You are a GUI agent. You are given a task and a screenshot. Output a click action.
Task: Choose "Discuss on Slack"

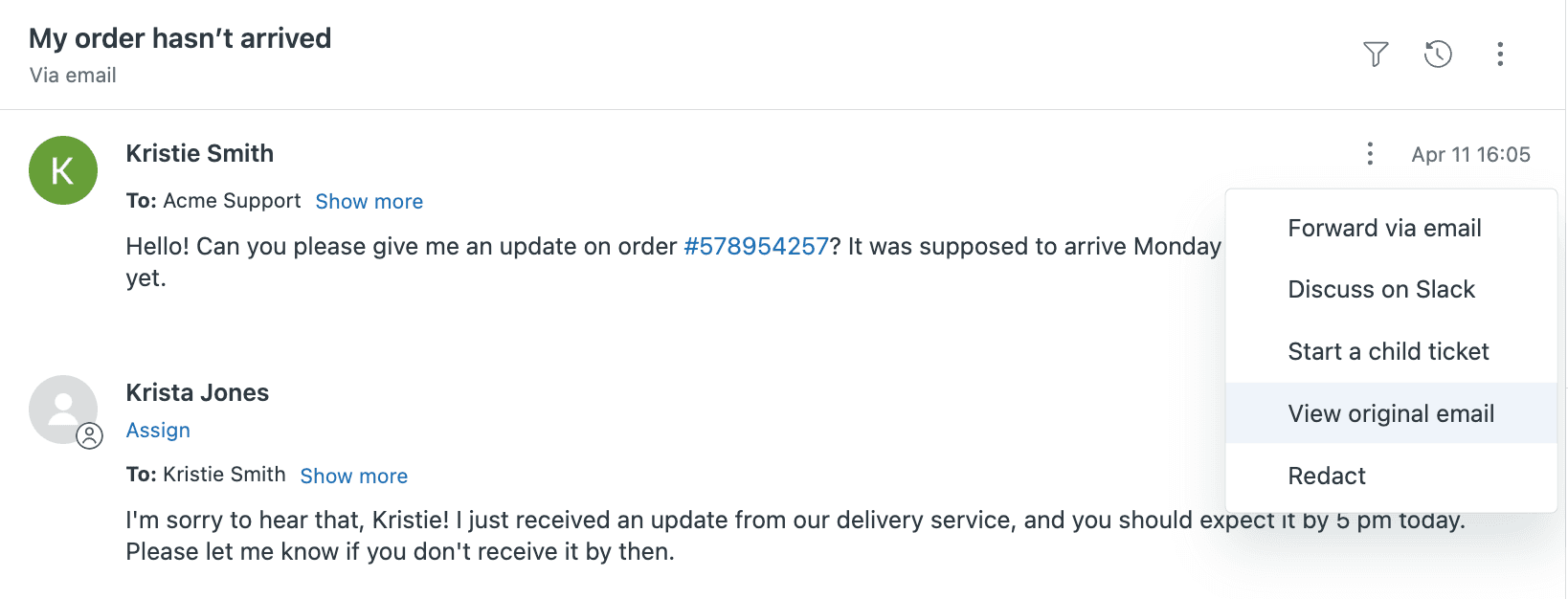pyautogui.click(x=1381, y=289)
